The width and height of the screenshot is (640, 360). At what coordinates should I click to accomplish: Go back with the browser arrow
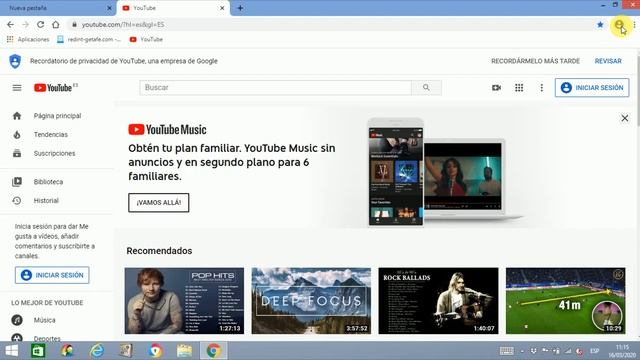10,24
